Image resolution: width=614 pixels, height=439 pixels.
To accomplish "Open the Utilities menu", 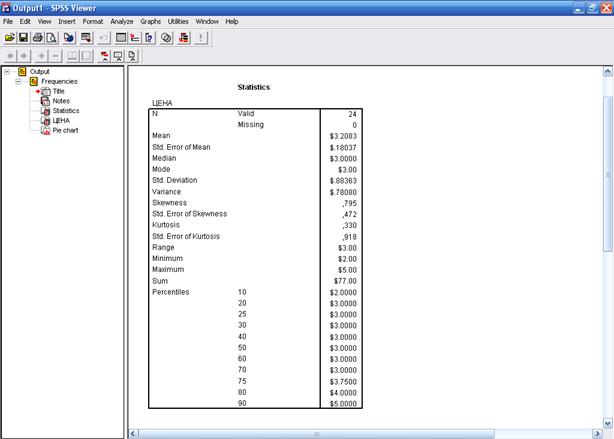I will pyautogui.click(x=178, y=21).
